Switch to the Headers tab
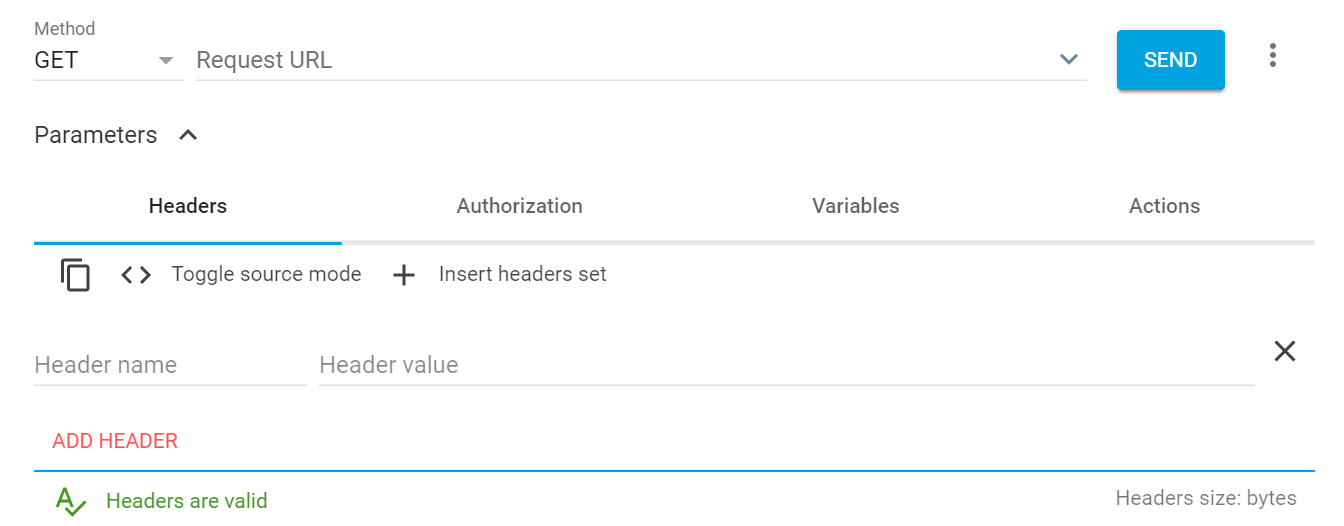The height and width of the screenshot is (526, 1344). click(x=188, y=206)
